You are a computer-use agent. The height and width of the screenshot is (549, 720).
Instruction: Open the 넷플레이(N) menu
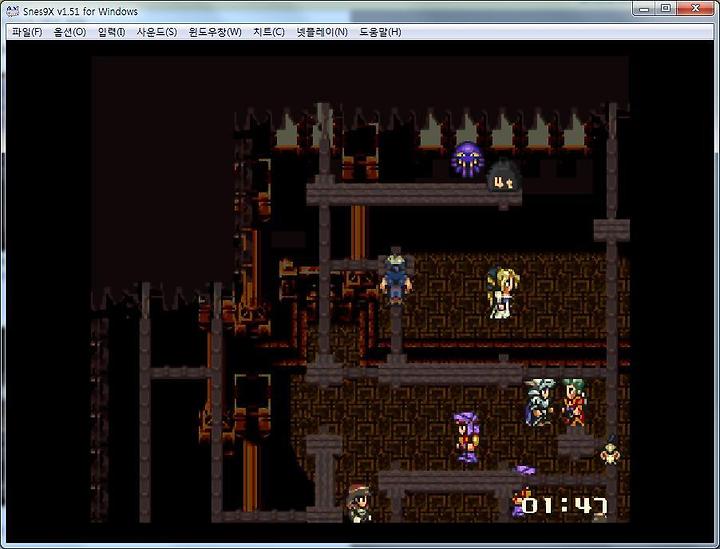[x=322, y=32]
